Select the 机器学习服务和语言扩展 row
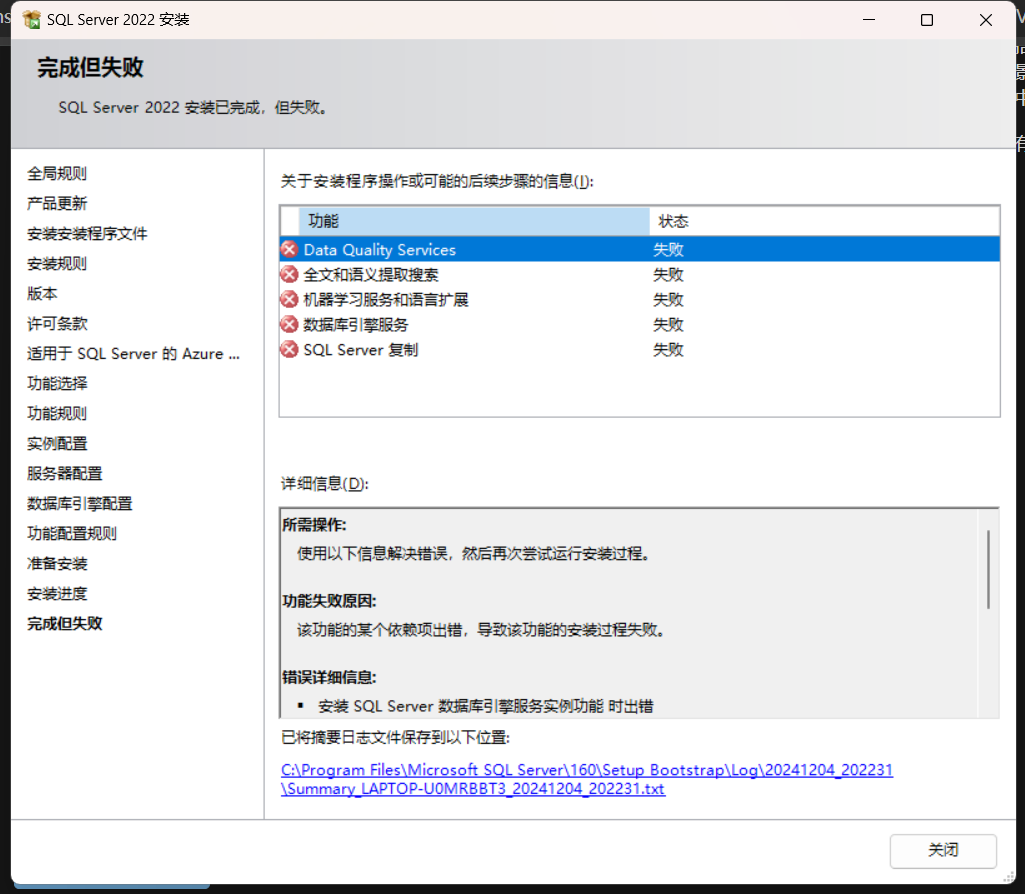This screenshot has height=894, width=1025. (639, 300)
